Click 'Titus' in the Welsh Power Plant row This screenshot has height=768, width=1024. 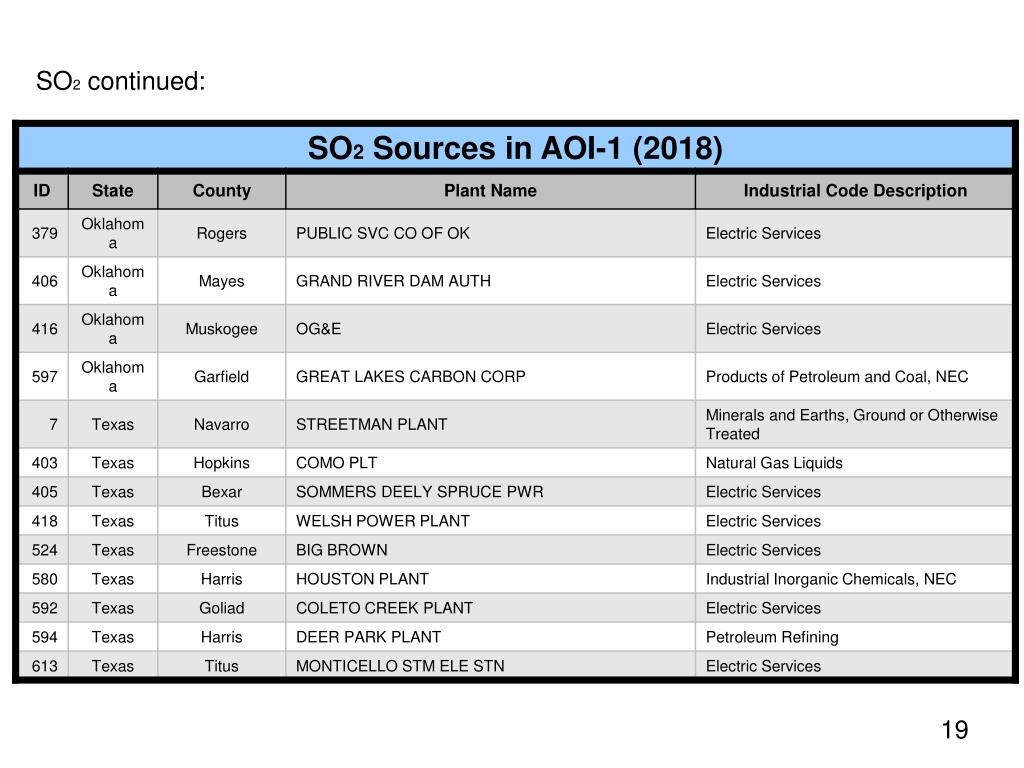point(221,521)
